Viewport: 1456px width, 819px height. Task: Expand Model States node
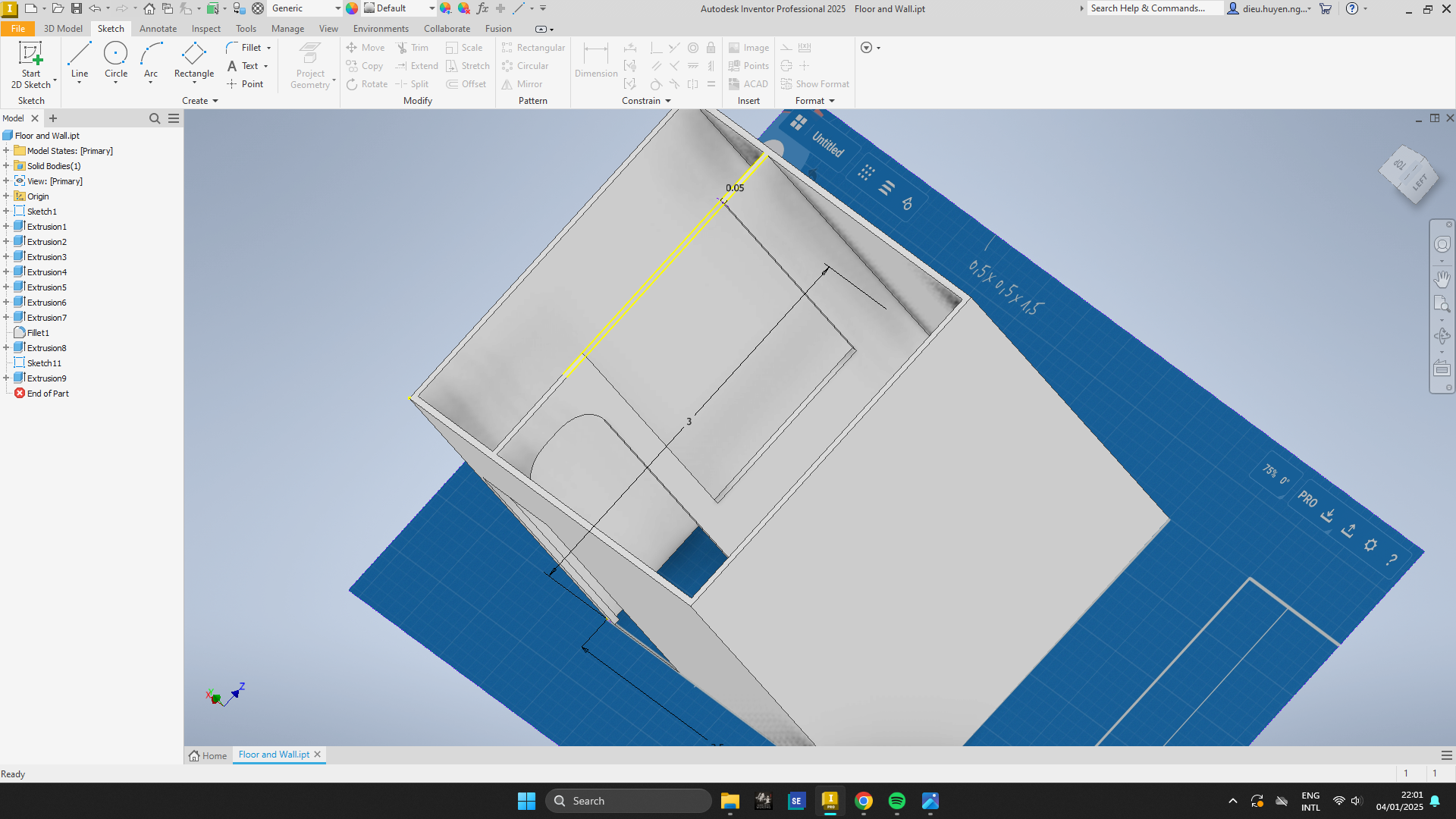[6, 151]
